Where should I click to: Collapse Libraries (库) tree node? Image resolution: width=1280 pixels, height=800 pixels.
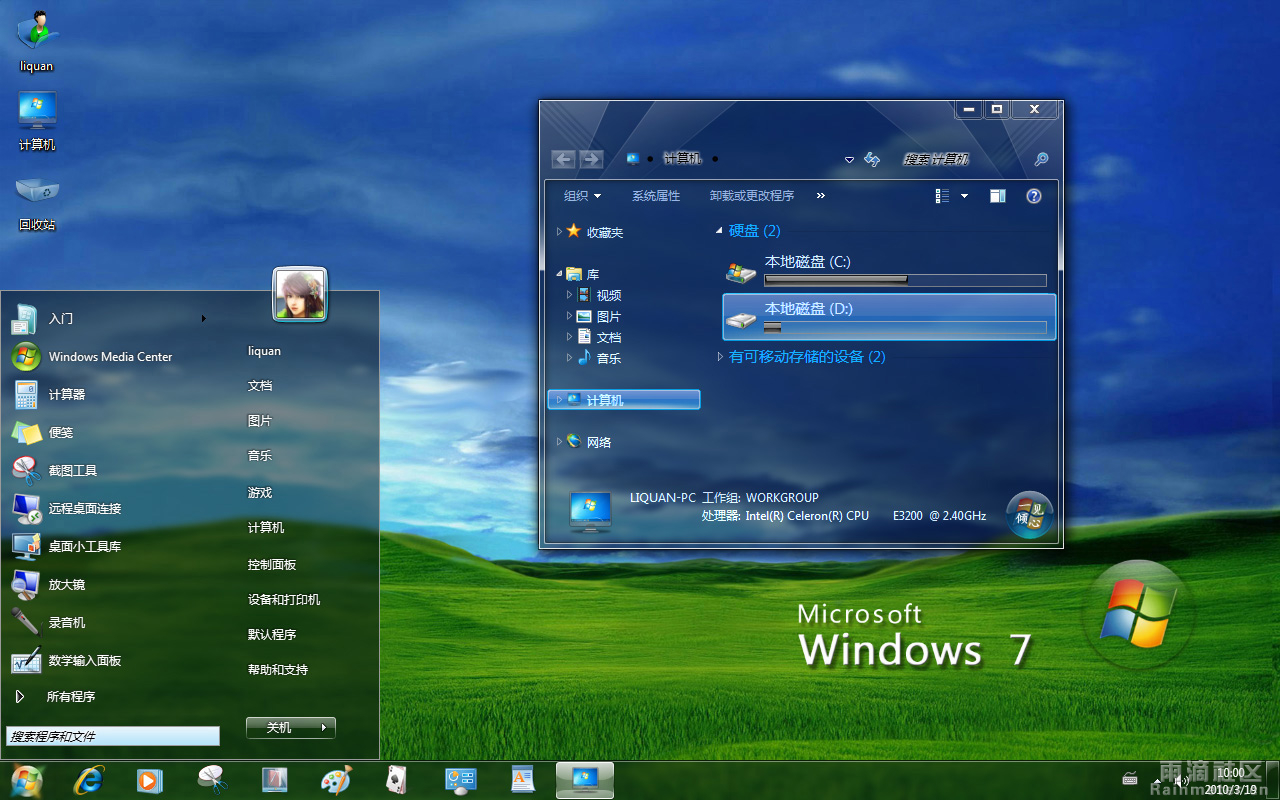[x=559, y=274]
